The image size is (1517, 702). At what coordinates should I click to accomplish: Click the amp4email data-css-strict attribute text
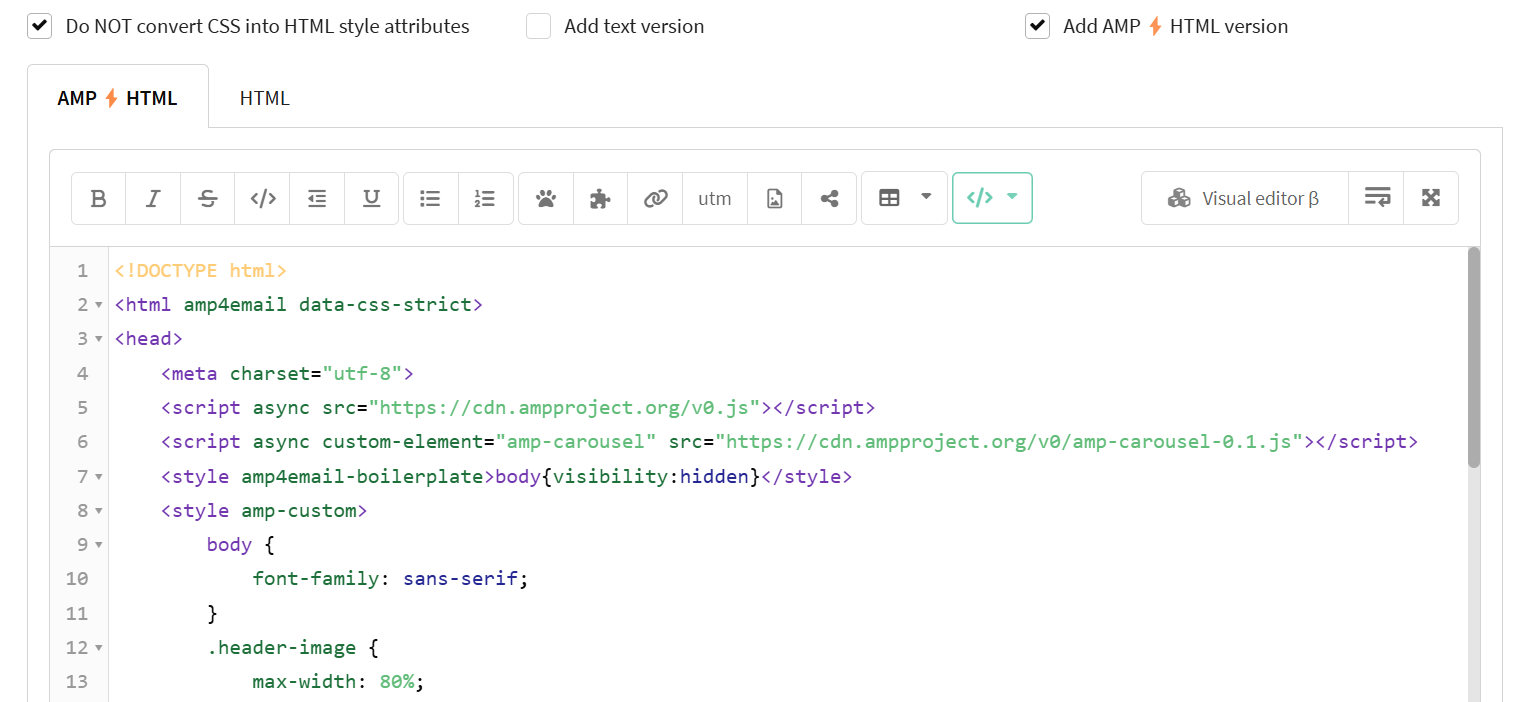click(x=328, y=304)
